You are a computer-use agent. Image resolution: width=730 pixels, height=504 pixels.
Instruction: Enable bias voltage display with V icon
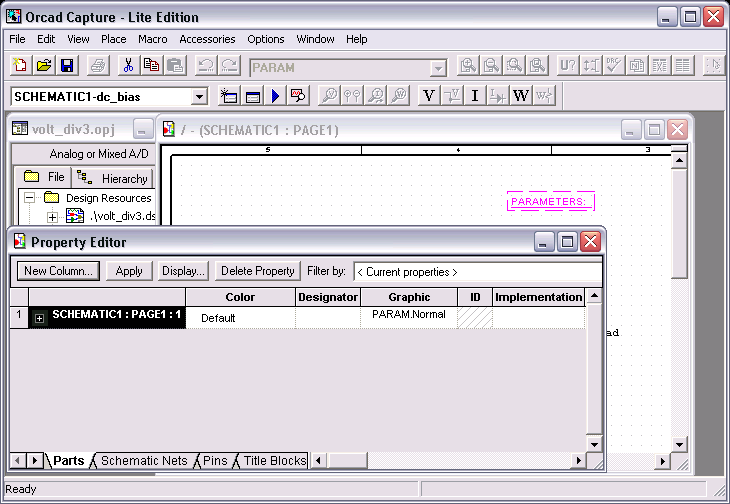click(x=428, y=96)
